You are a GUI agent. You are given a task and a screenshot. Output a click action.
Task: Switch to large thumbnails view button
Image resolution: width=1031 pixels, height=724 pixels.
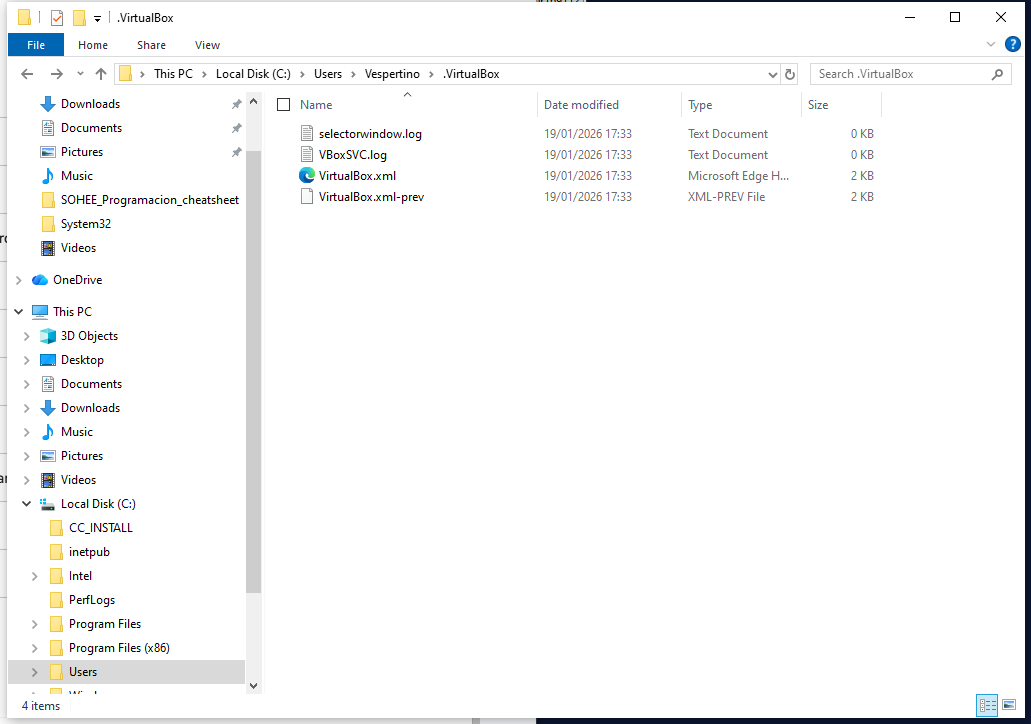[x=1009, y=706]
